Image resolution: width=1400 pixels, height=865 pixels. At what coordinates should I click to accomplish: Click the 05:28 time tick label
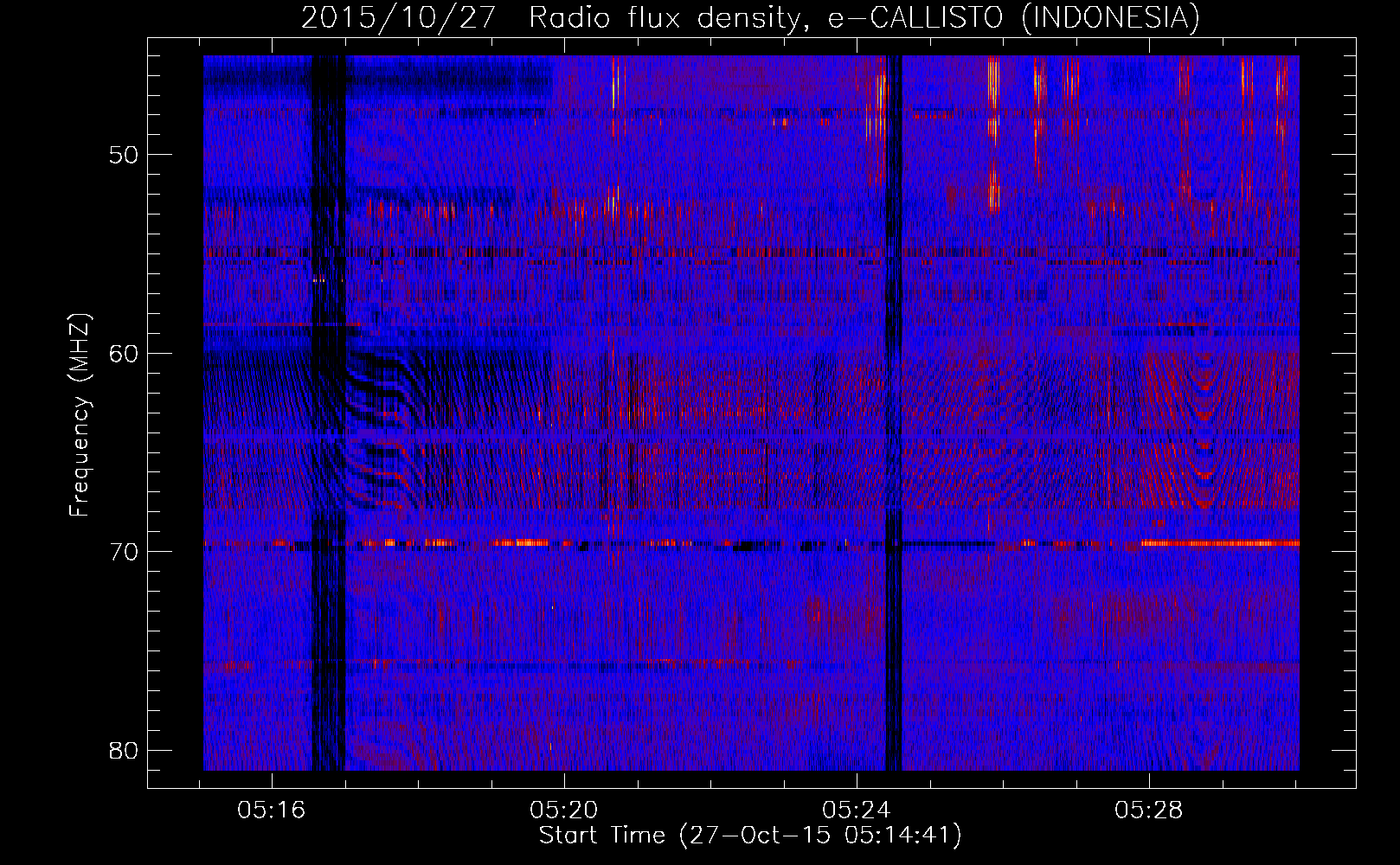[1149, 811]
